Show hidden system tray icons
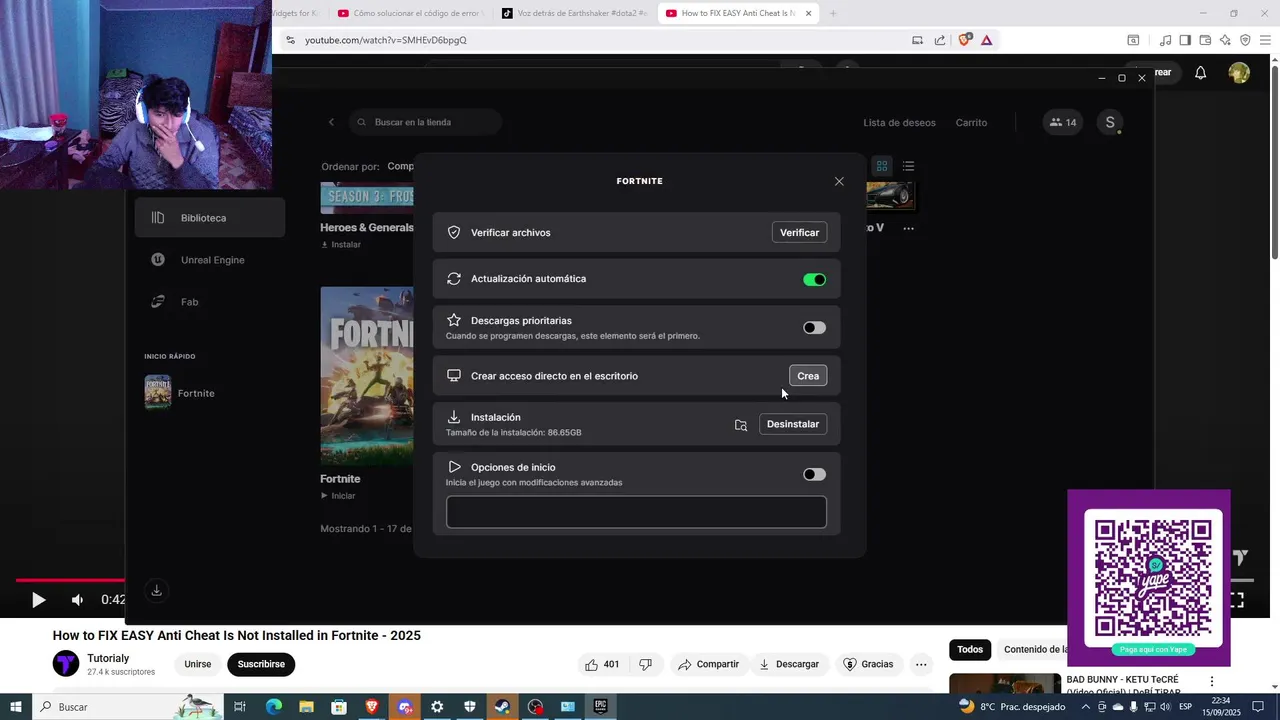 [x=1086, y=707]
